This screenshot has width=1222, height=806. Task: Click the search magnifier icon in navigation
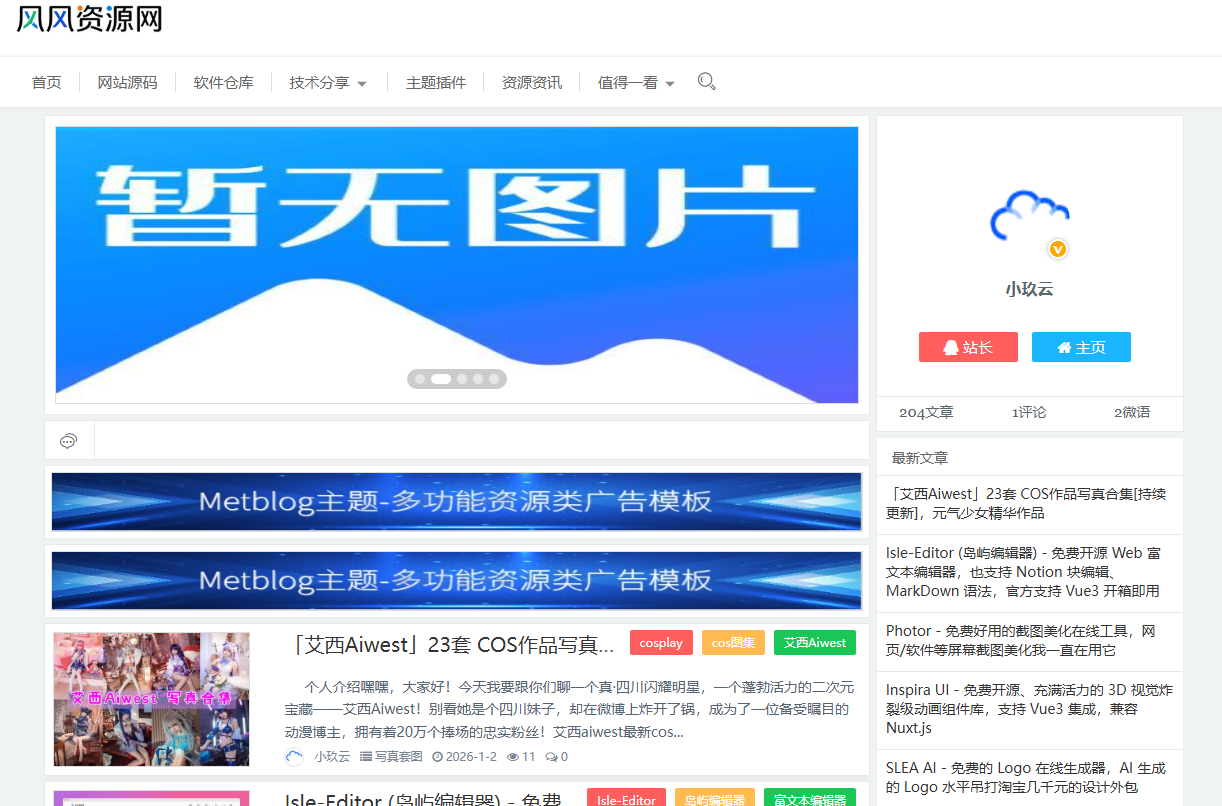[x=707, y=81]
